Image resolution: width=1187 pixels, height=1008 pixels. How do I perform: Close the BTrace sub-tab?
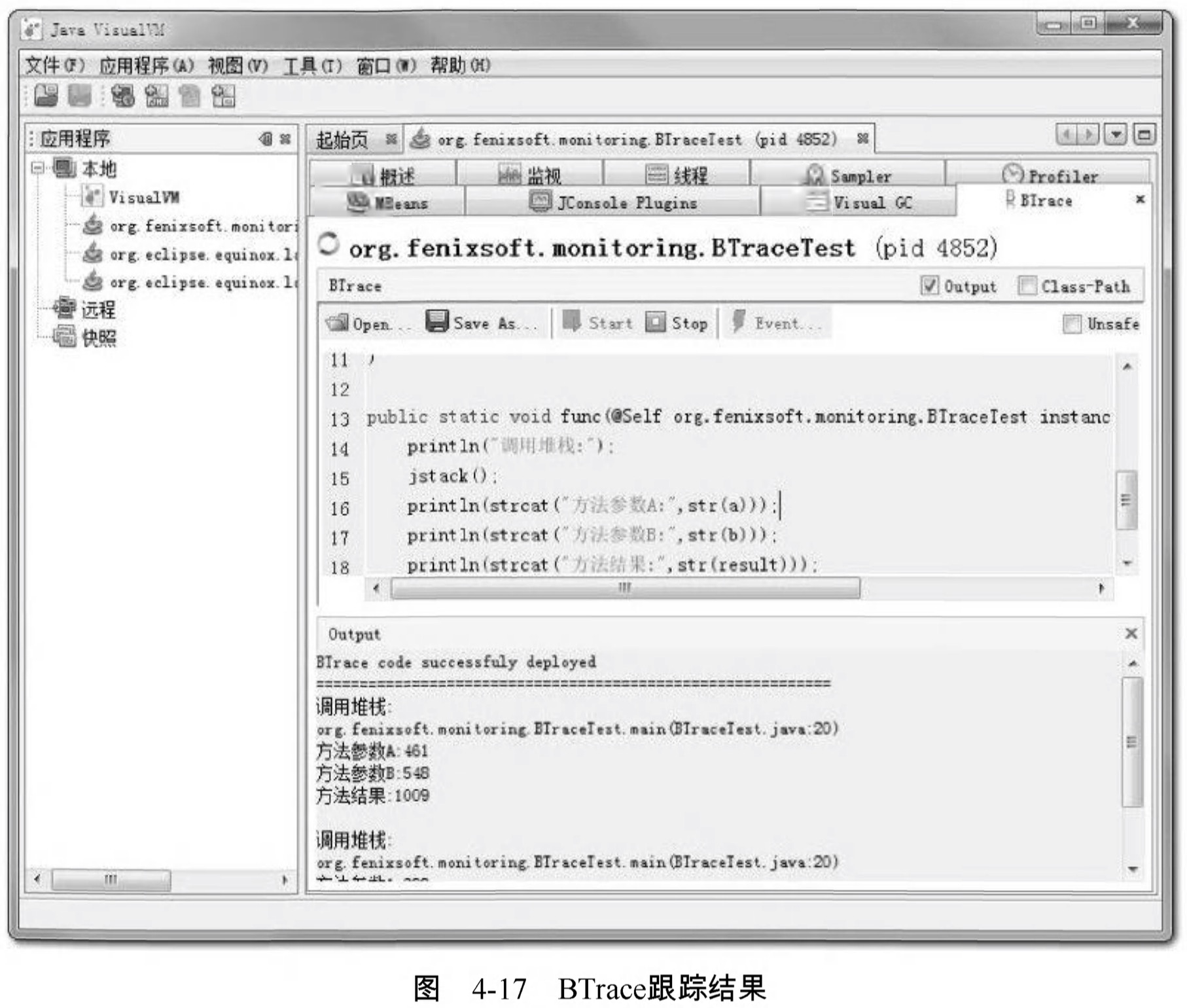coord(1140,199)
